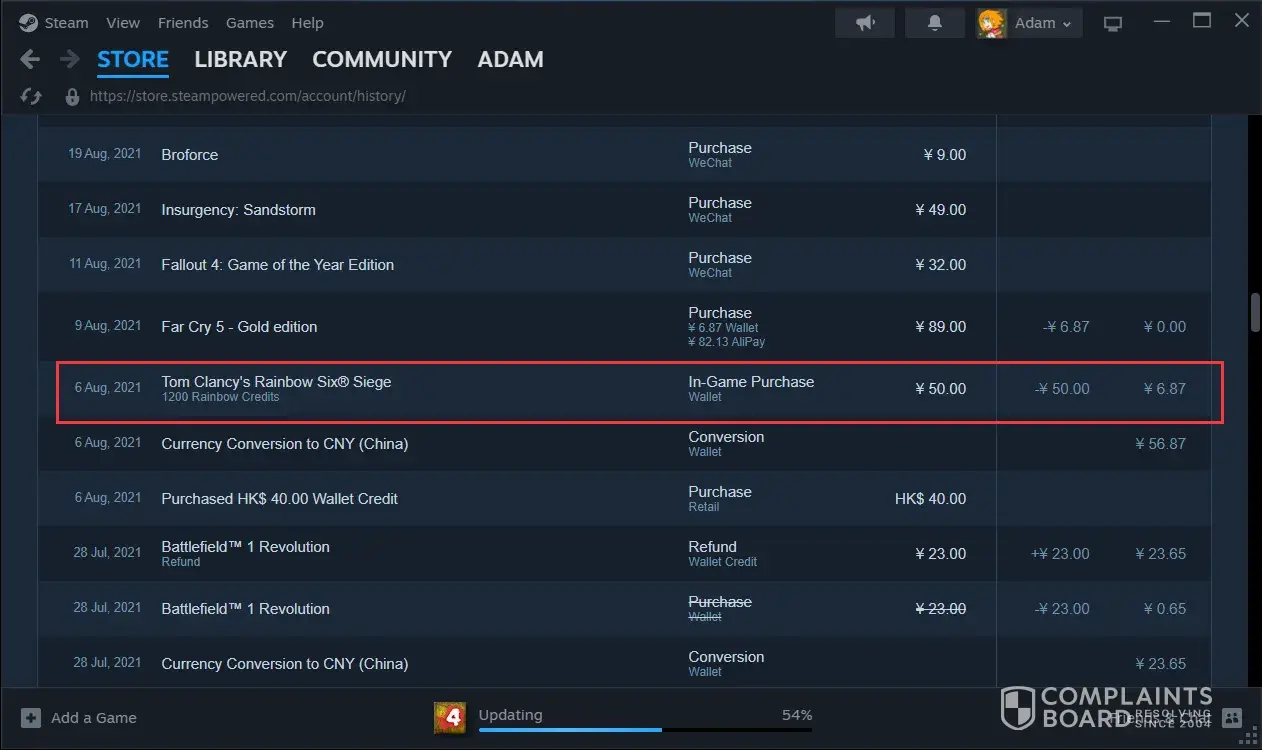Open Purchased HK$ 40.00 Wallet Credit row

624,499
